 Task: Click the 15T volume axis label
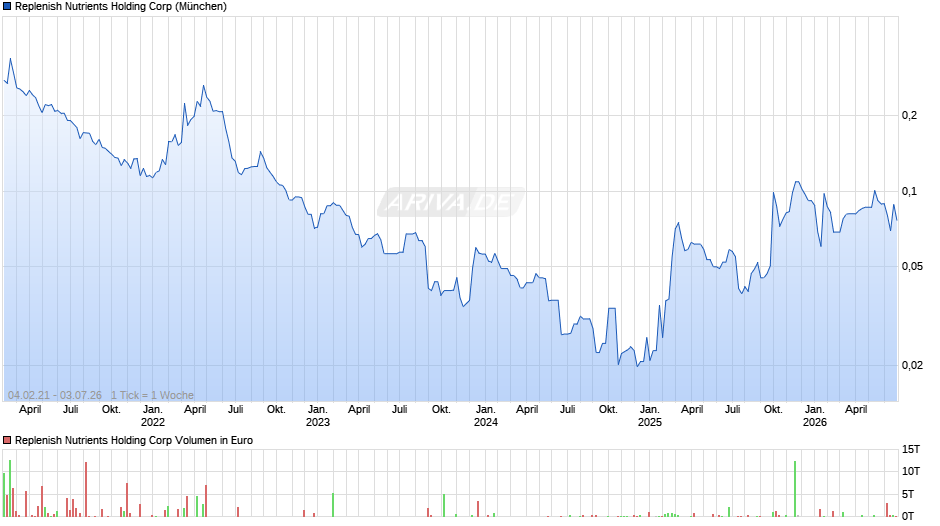tap(911, 449)
